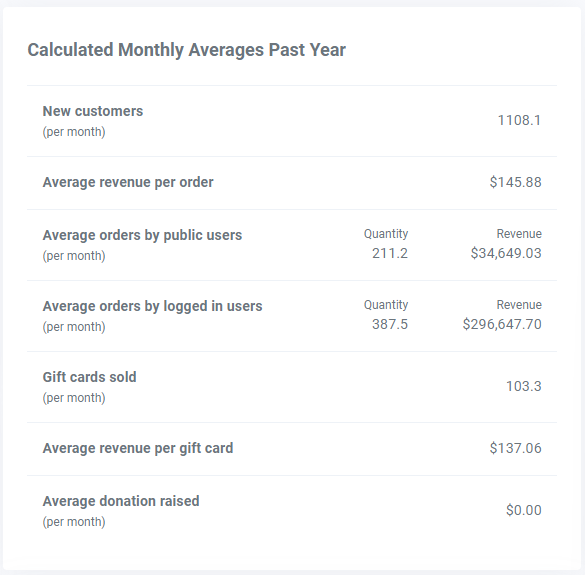Select the Average donation raised label
585x575 pixels.
point(121,501)
